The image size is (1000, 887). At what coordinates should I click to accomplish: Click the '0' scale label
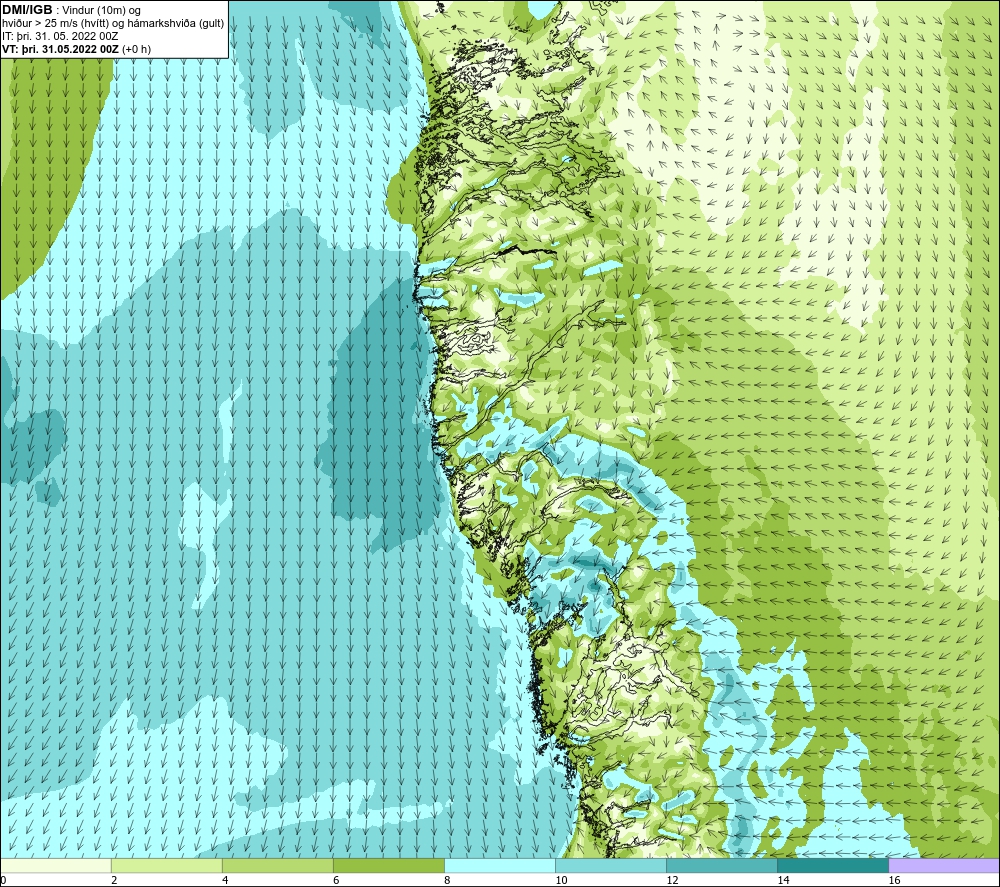click(4, 880)
